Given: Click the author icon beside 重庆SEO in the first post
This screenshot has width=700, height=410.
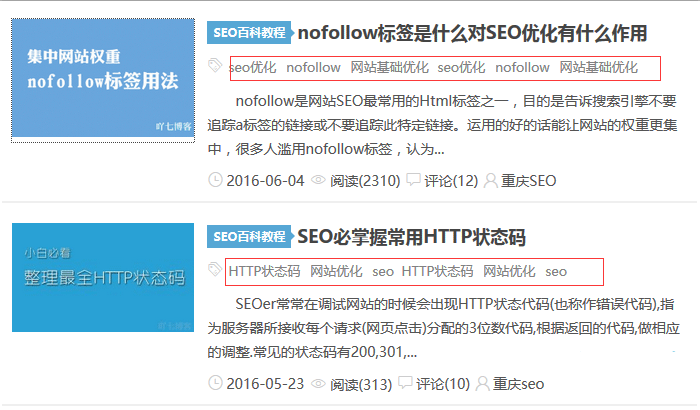Looking at the screenshot, I should 490,181.
